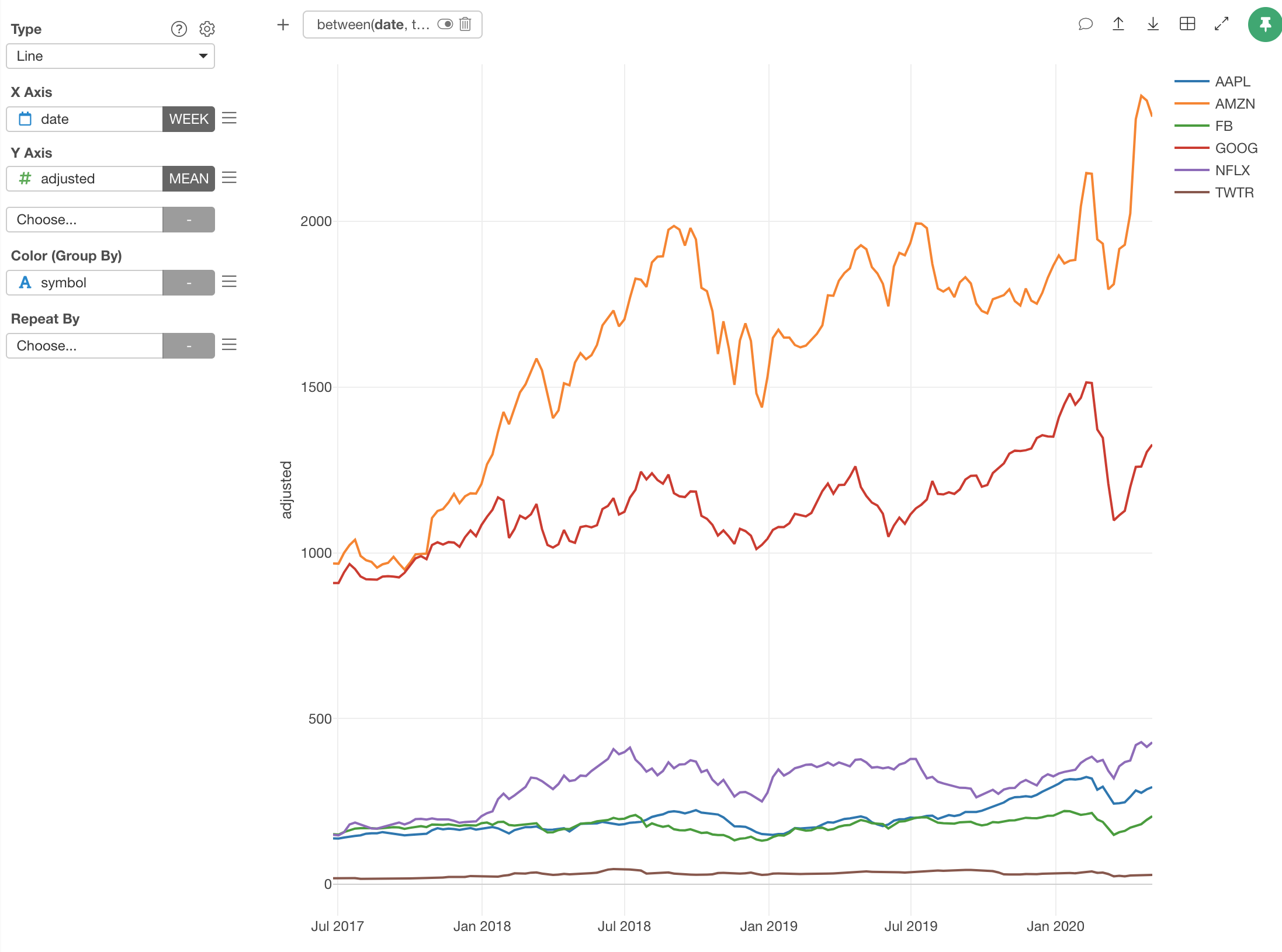Open the Type dropdown showing Line

110,56
